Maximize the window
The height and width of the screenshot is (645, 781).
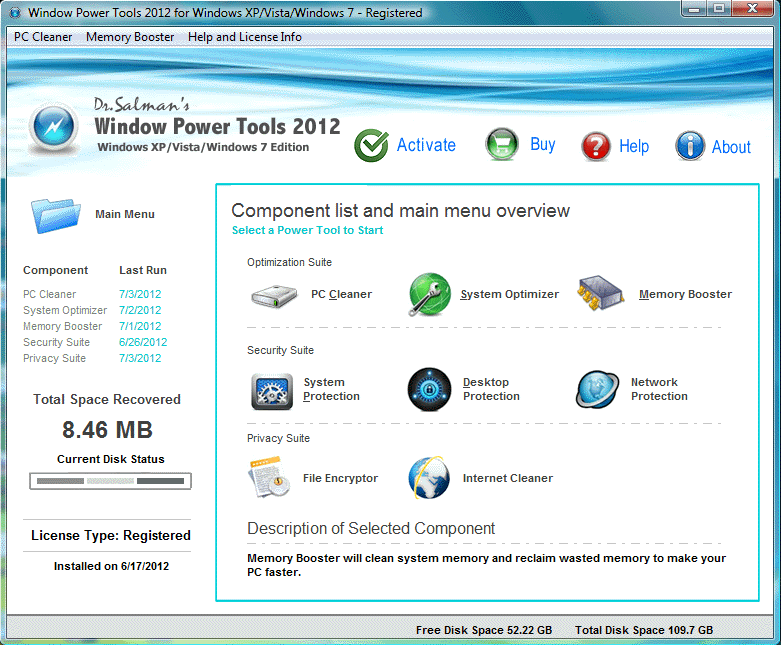click(719, 8)
